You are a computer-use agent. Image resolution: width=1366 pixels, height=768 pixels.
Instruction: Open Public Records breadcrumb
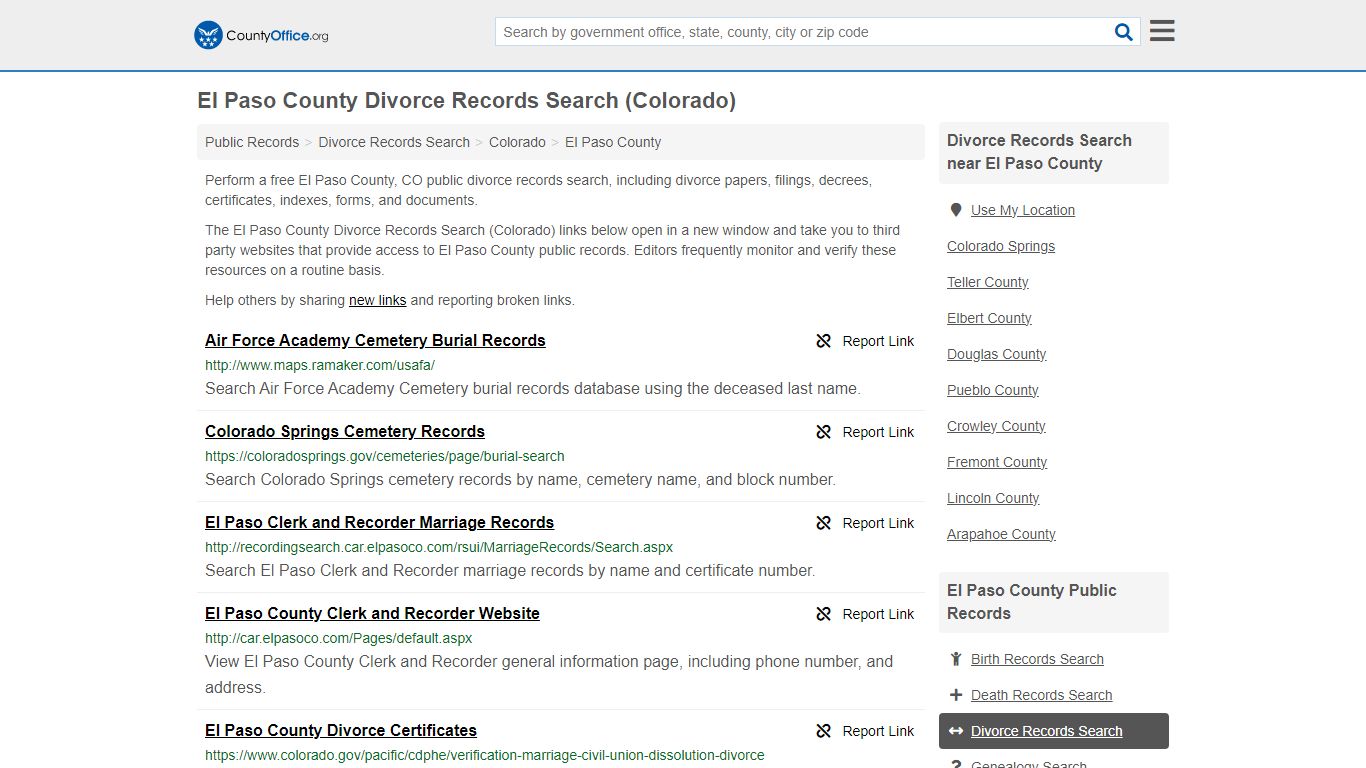(252, 142)
